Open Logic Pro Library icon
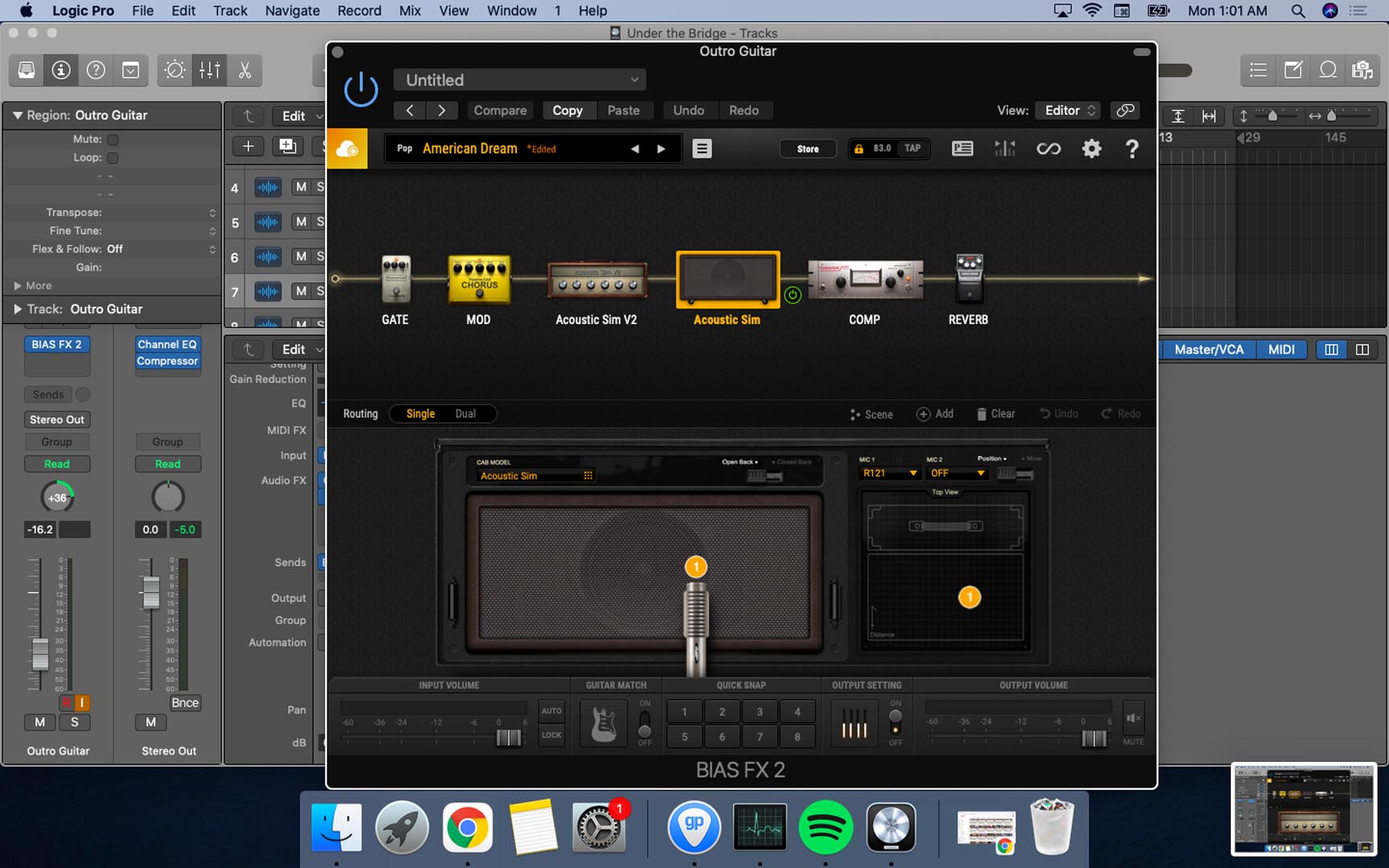The width and height of the screenshot is (1389, 868). tap(27, 70)
